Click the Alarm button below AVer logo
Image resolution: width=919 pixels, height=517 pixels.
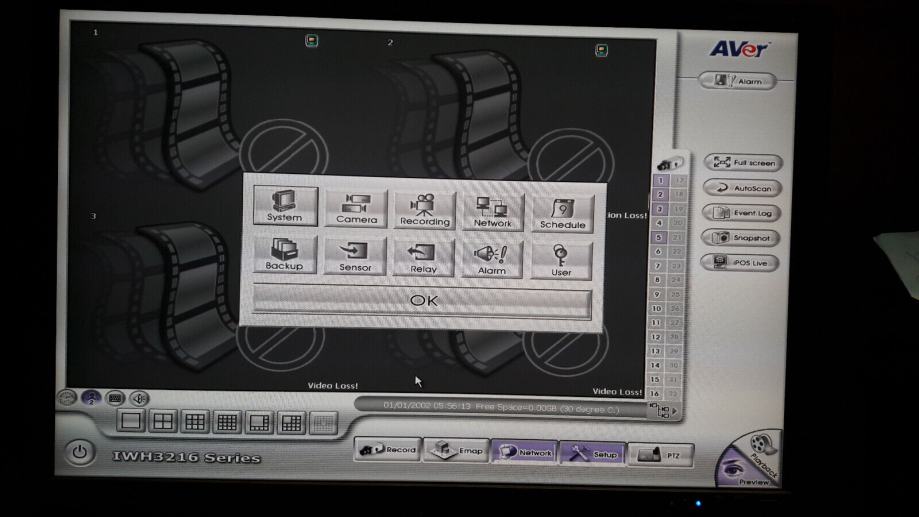point(737,81)
